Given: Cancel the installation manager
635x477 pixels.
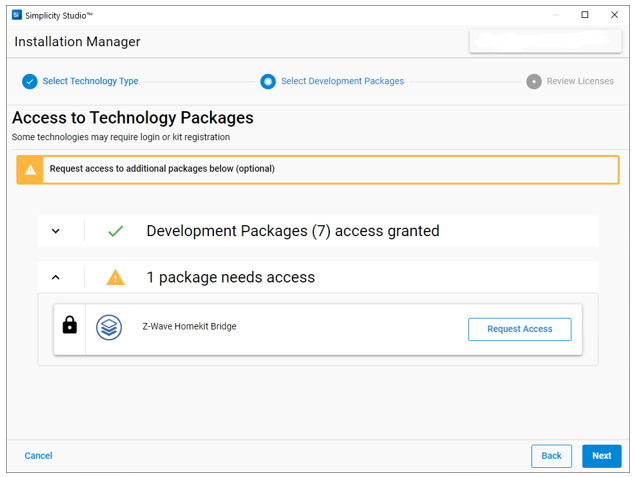Looking at the screenshot, I should [x=38, y=456].
